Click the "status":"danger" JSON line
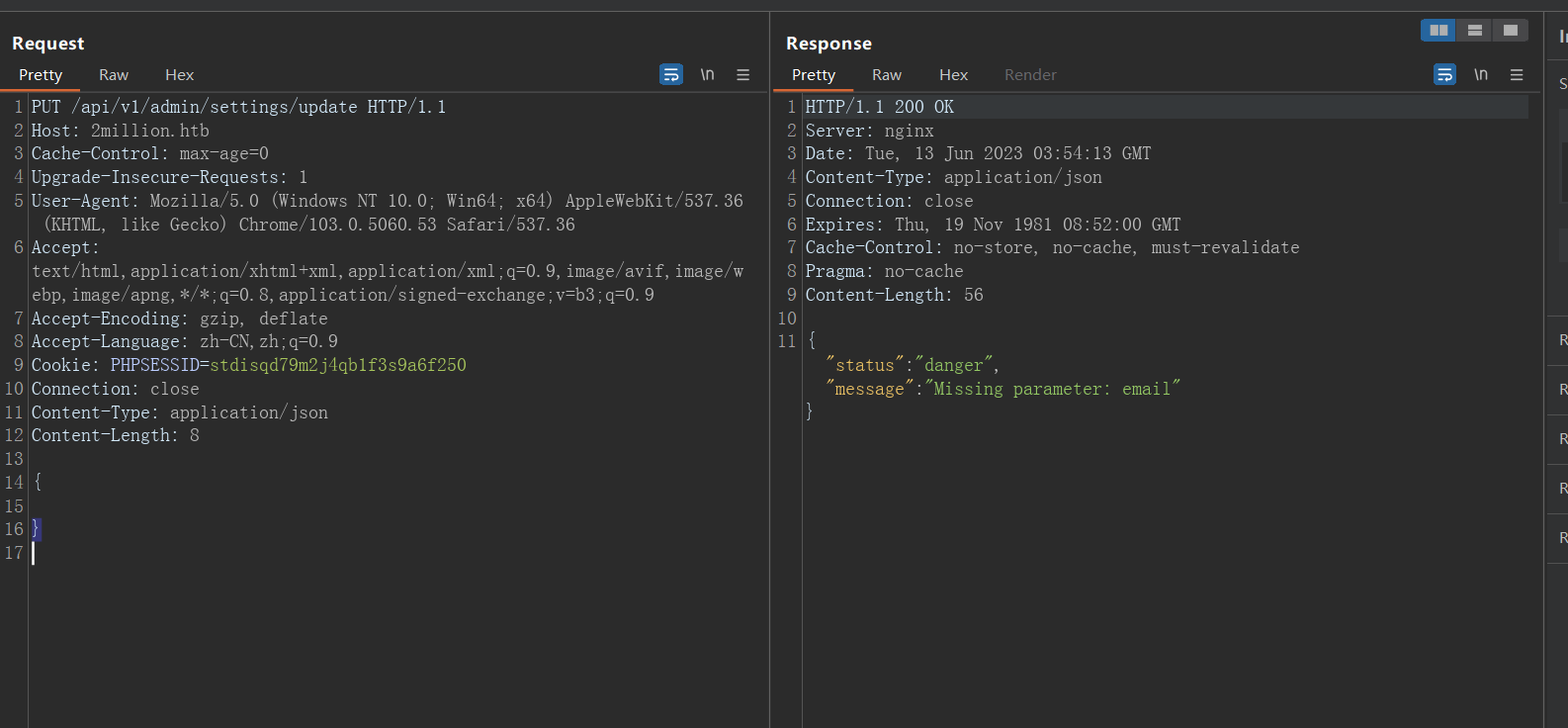Viewport: 1568px width, 728px height. [x=913, y=365]
